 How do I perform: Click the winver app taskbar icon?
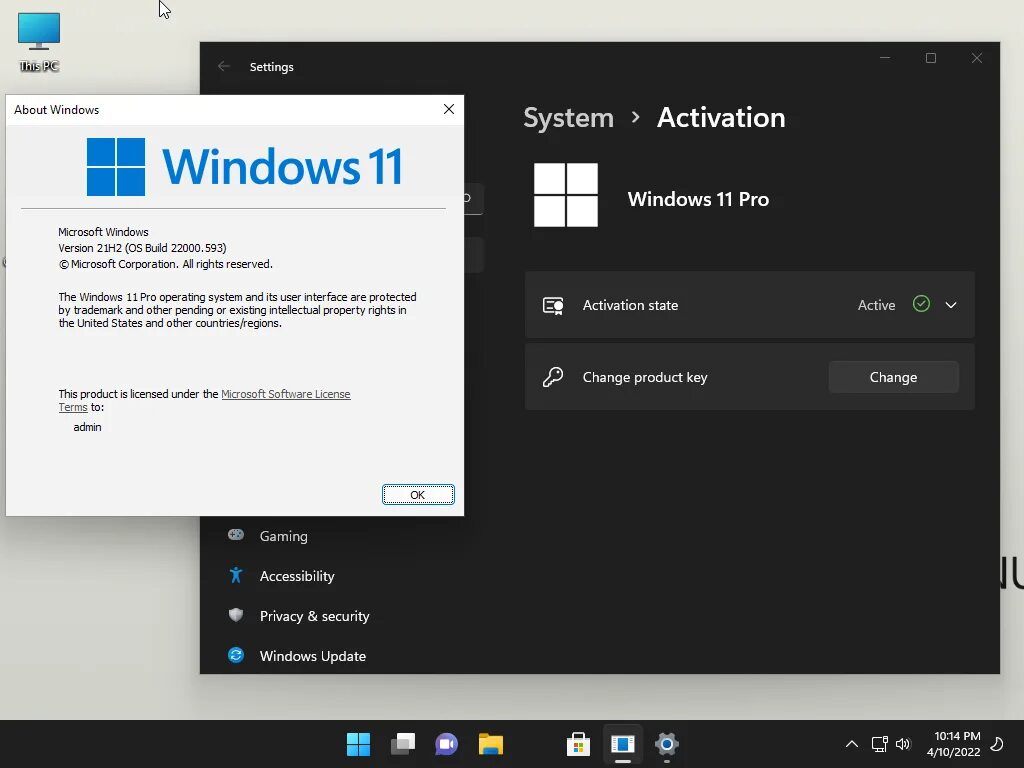[622, 744]
